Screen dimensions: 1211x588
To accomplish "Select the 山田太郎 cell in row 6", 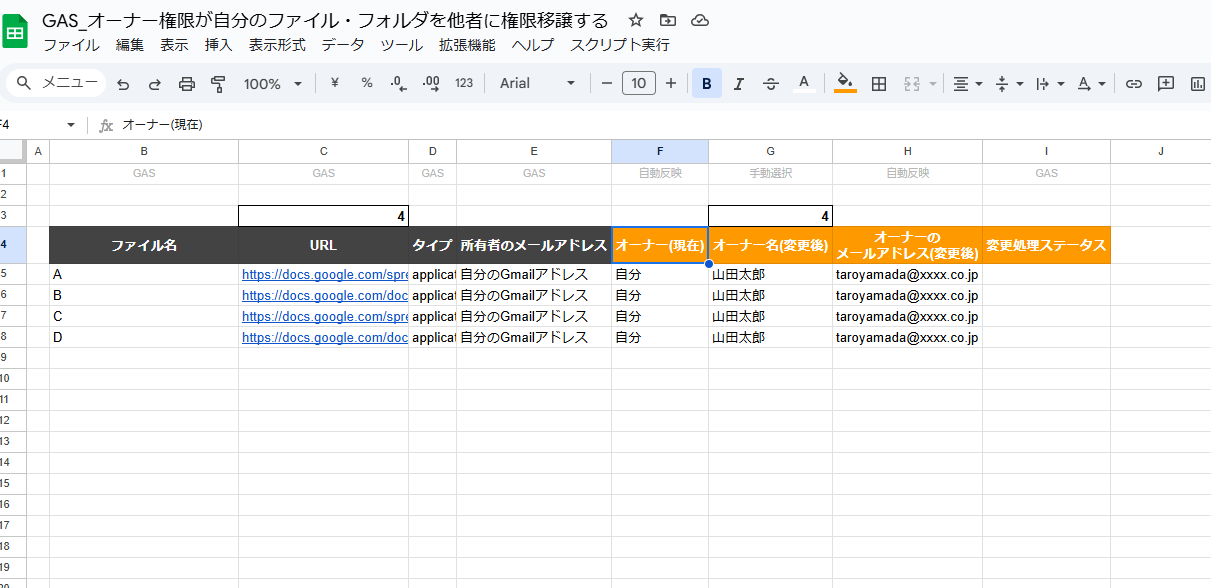I will [770, 295].
